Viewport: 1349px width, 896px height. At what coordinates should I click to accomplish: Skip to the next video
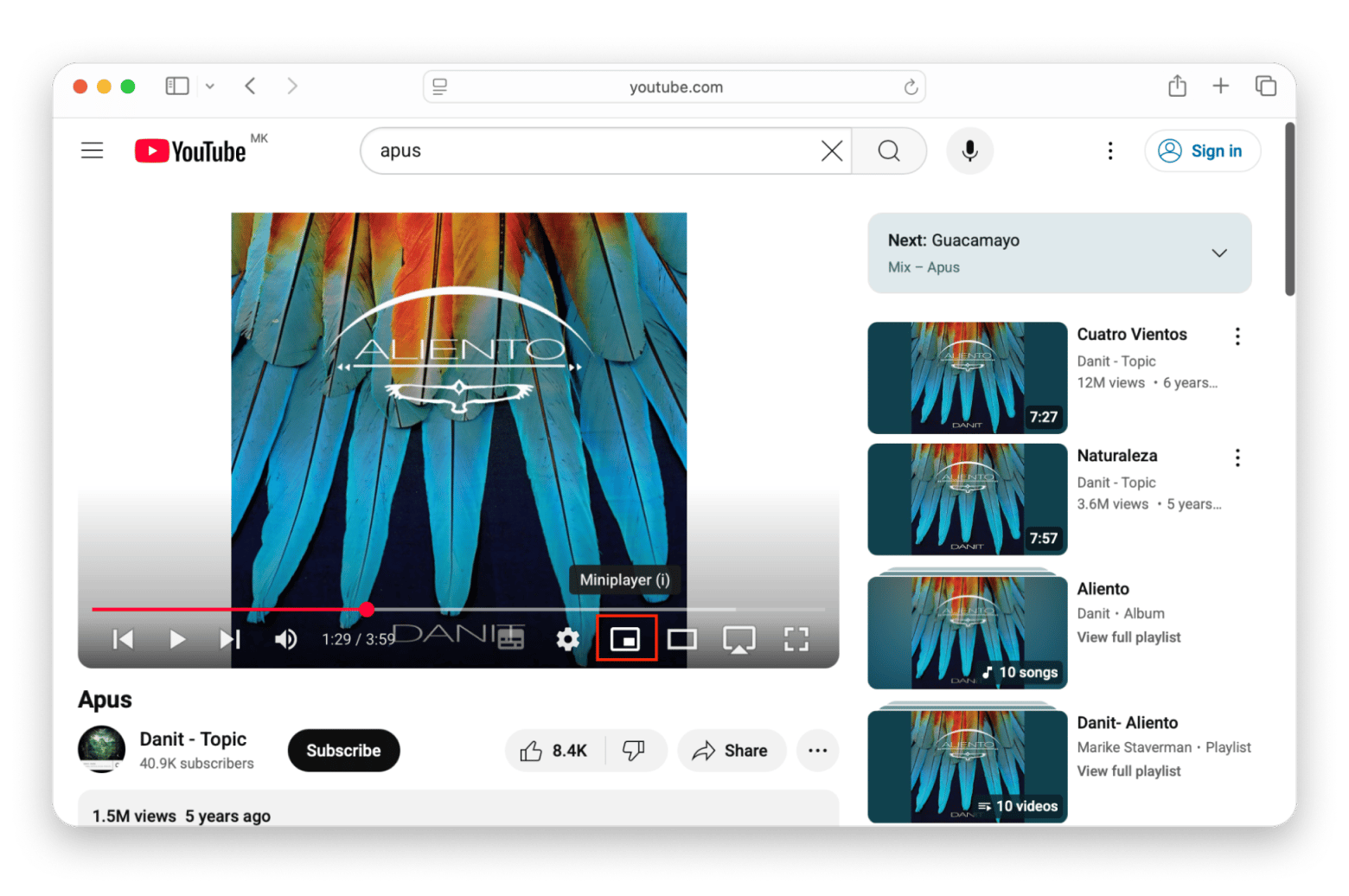pos(229,639)
